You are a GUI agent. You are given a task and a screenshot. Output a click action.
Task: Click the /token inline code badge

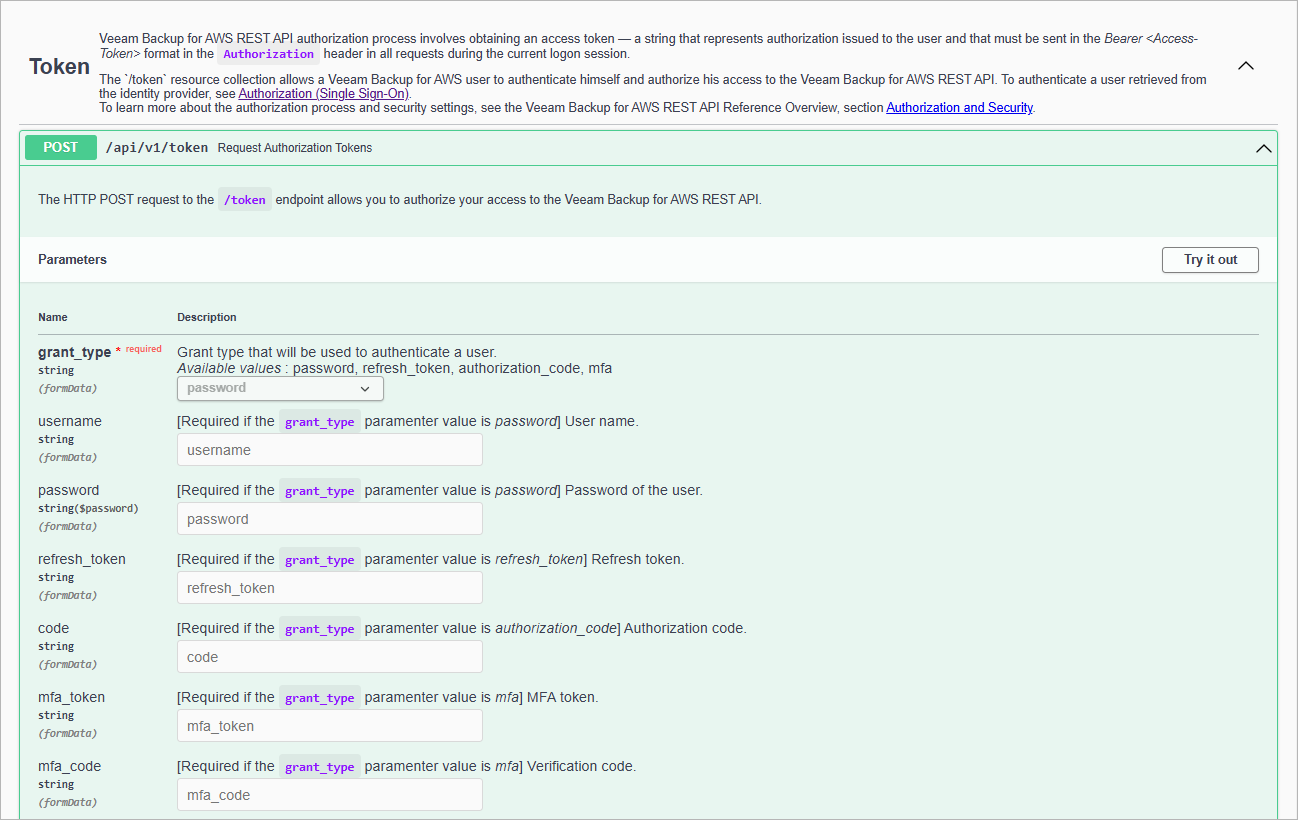point(244,199)
